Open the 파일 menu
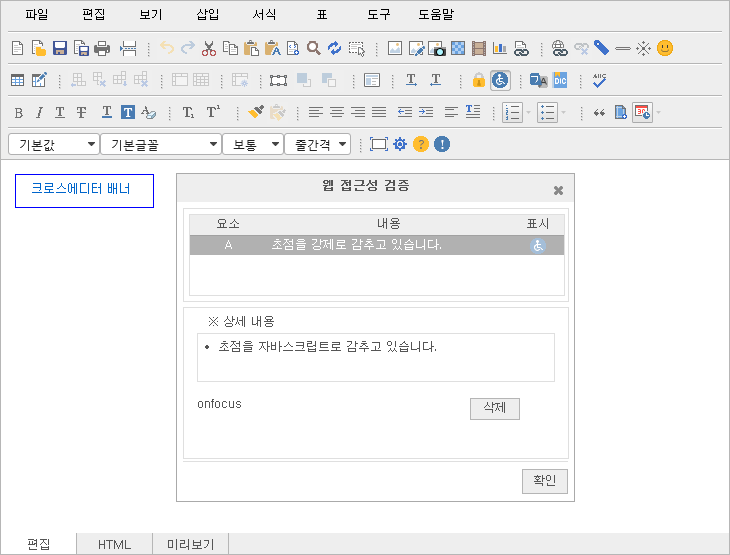 [x=37, y=14]
